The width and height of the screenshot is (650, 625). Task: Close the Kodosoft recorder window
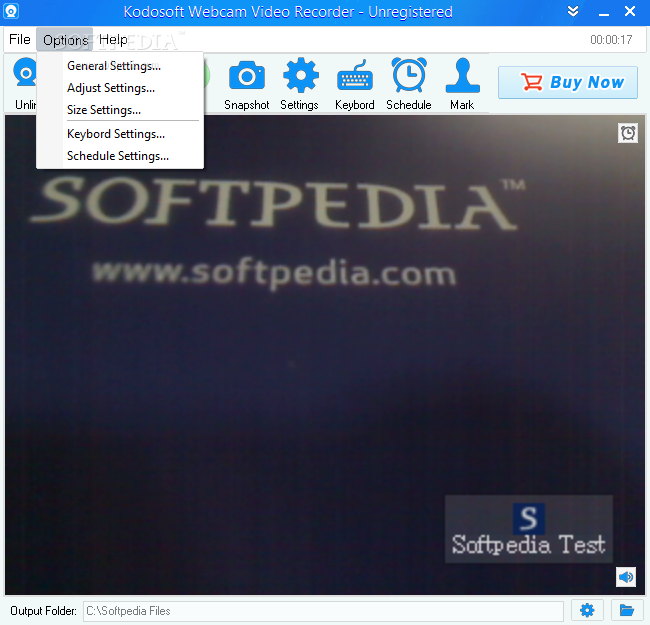point(630,11)
